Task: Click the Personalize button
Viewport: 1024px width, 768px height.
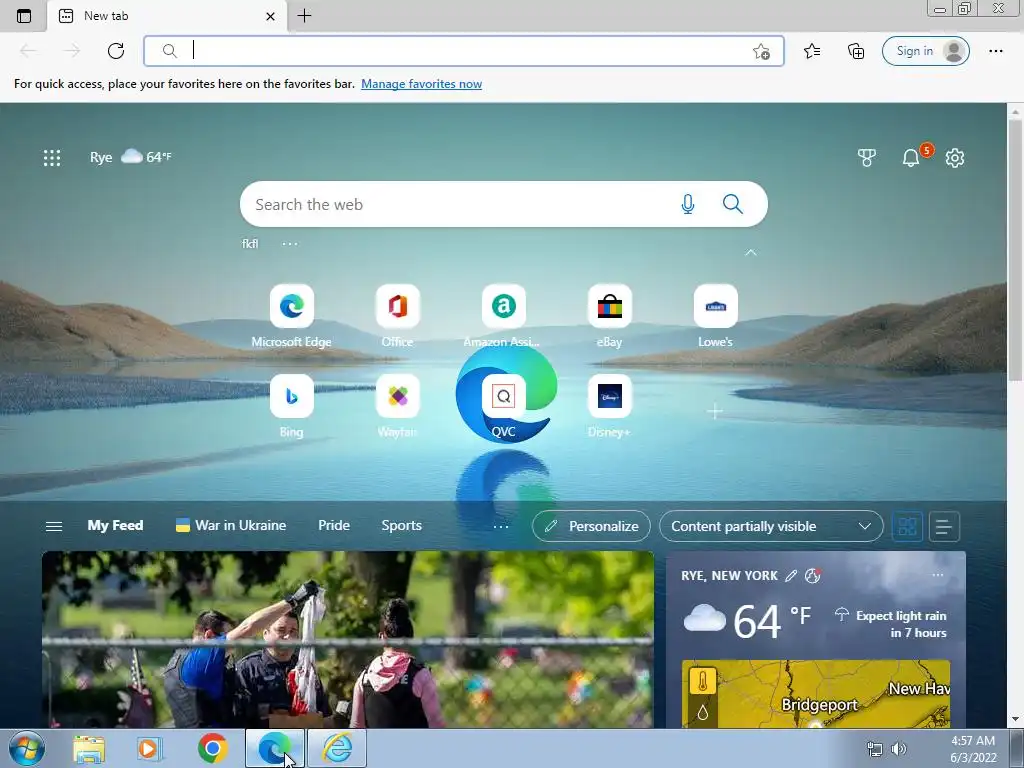Action: pyautogui.click(x=591, y=526)
